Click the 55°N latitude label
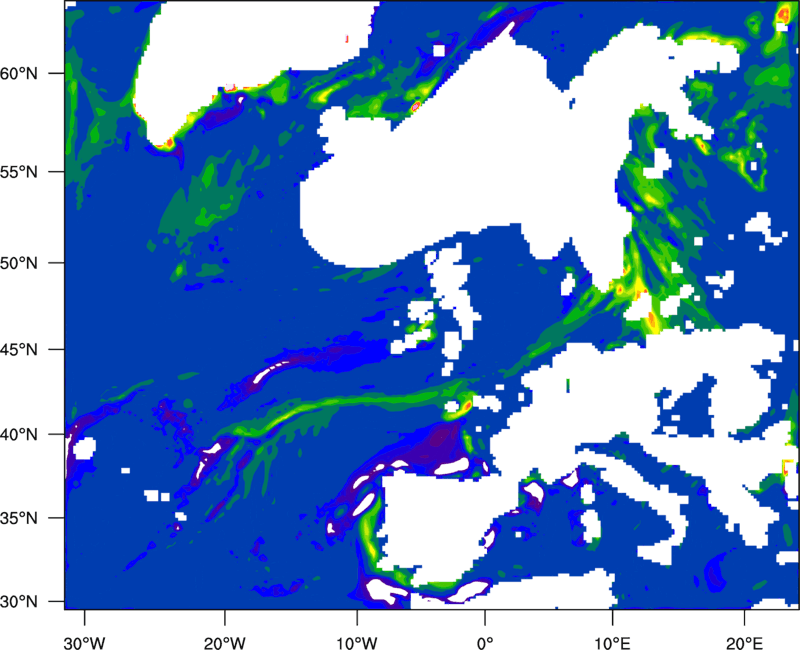Image resolution: width=800 pixels, height=650 pixels. [x=19, y=171]
